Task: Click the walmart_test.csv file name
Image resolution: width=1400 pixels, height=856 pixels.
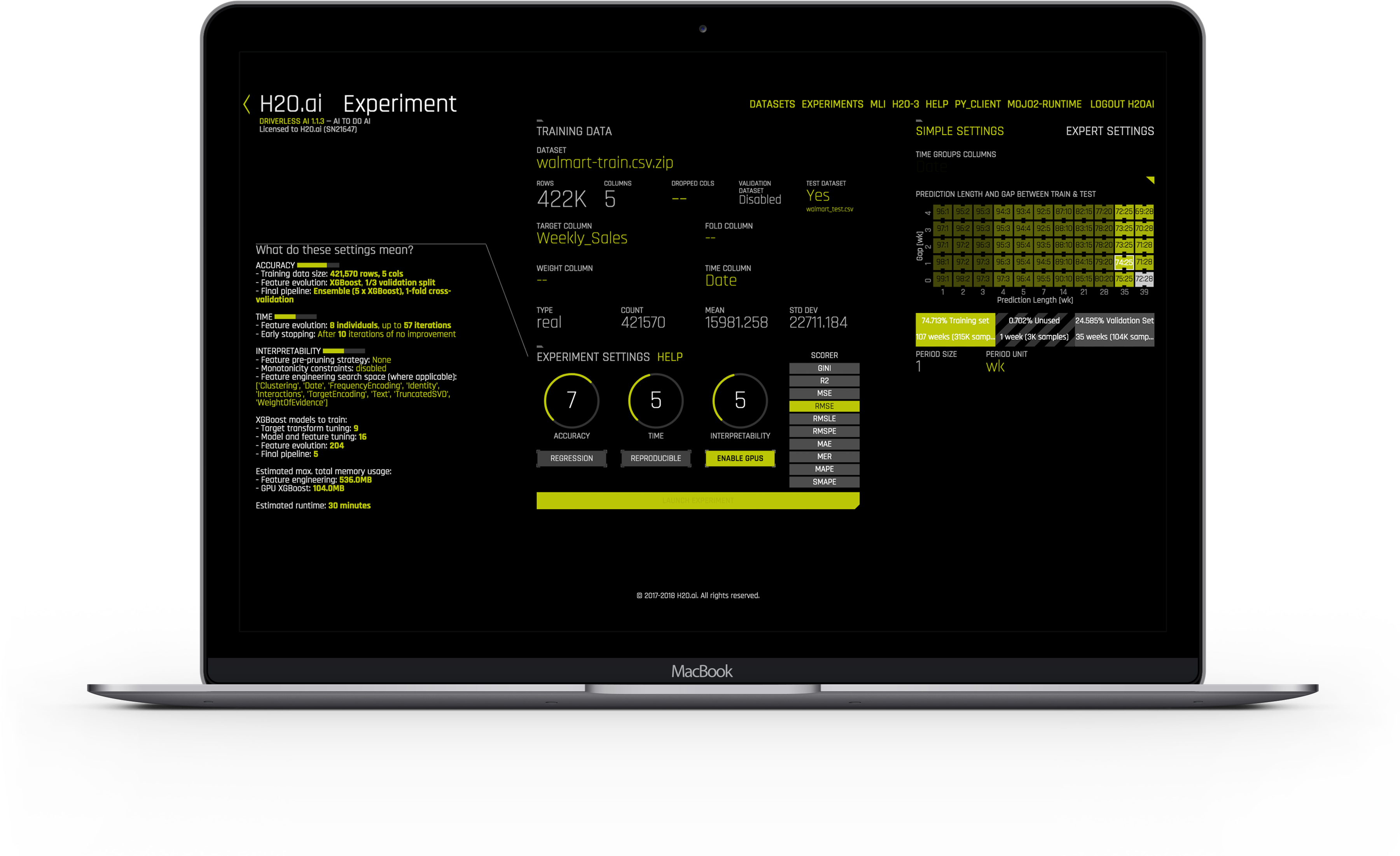Action: (x=830, y=210)
